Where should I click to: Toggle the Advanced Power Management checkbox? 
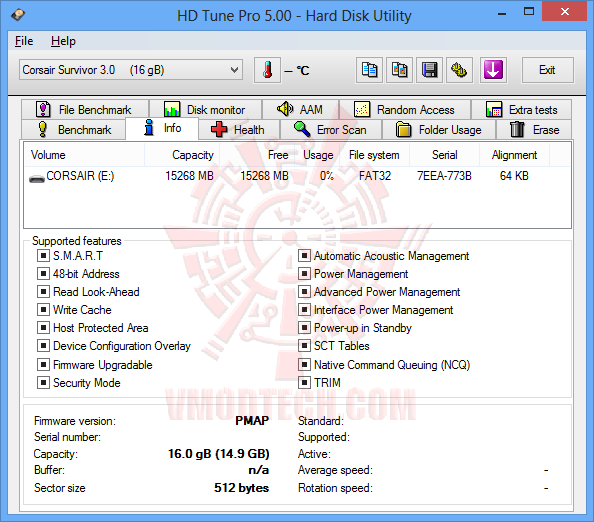pyautogui.click(x=304, y=292)
